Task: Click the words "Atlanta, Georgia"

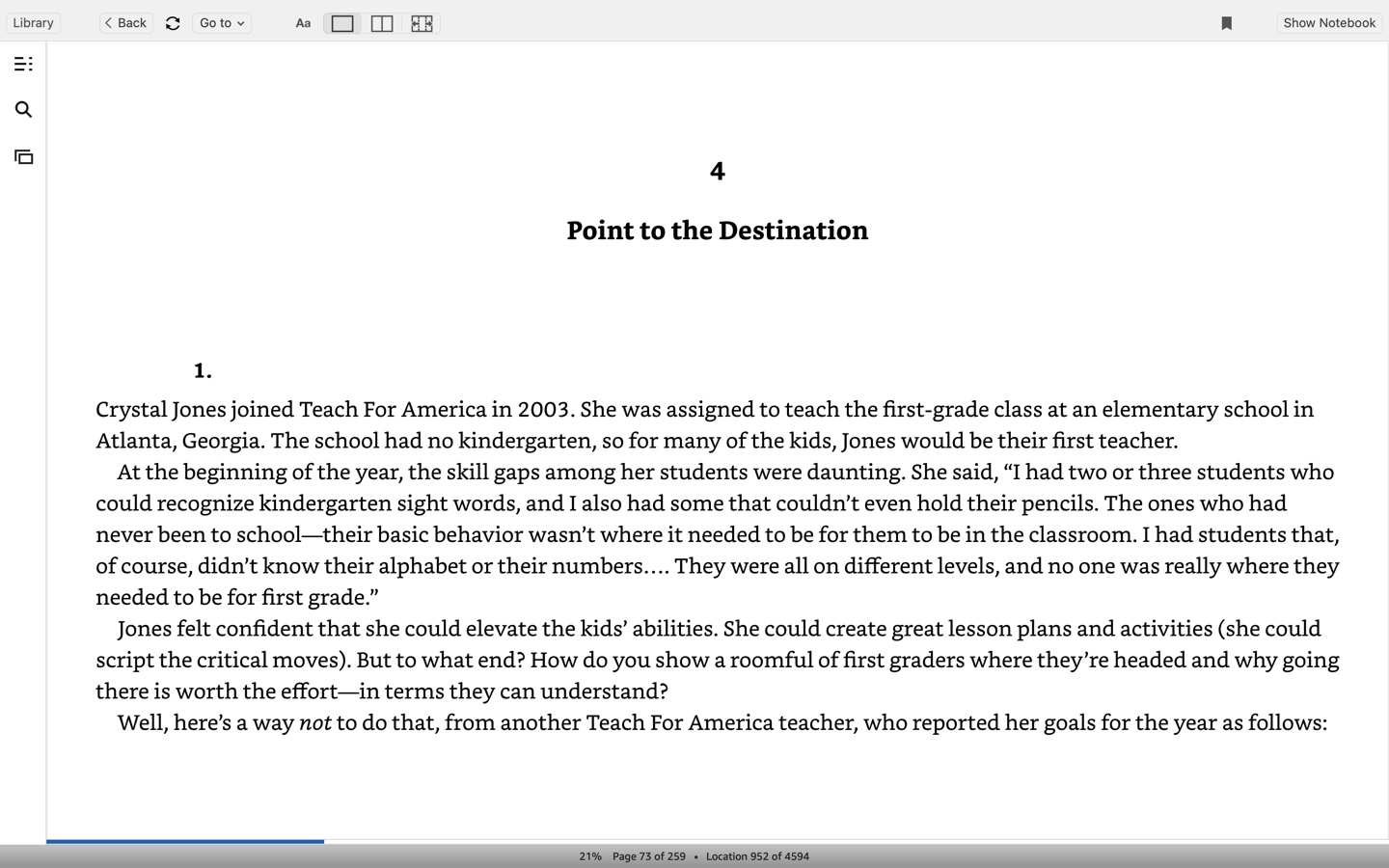Action: pyautogui.click(x=178, y=441)
